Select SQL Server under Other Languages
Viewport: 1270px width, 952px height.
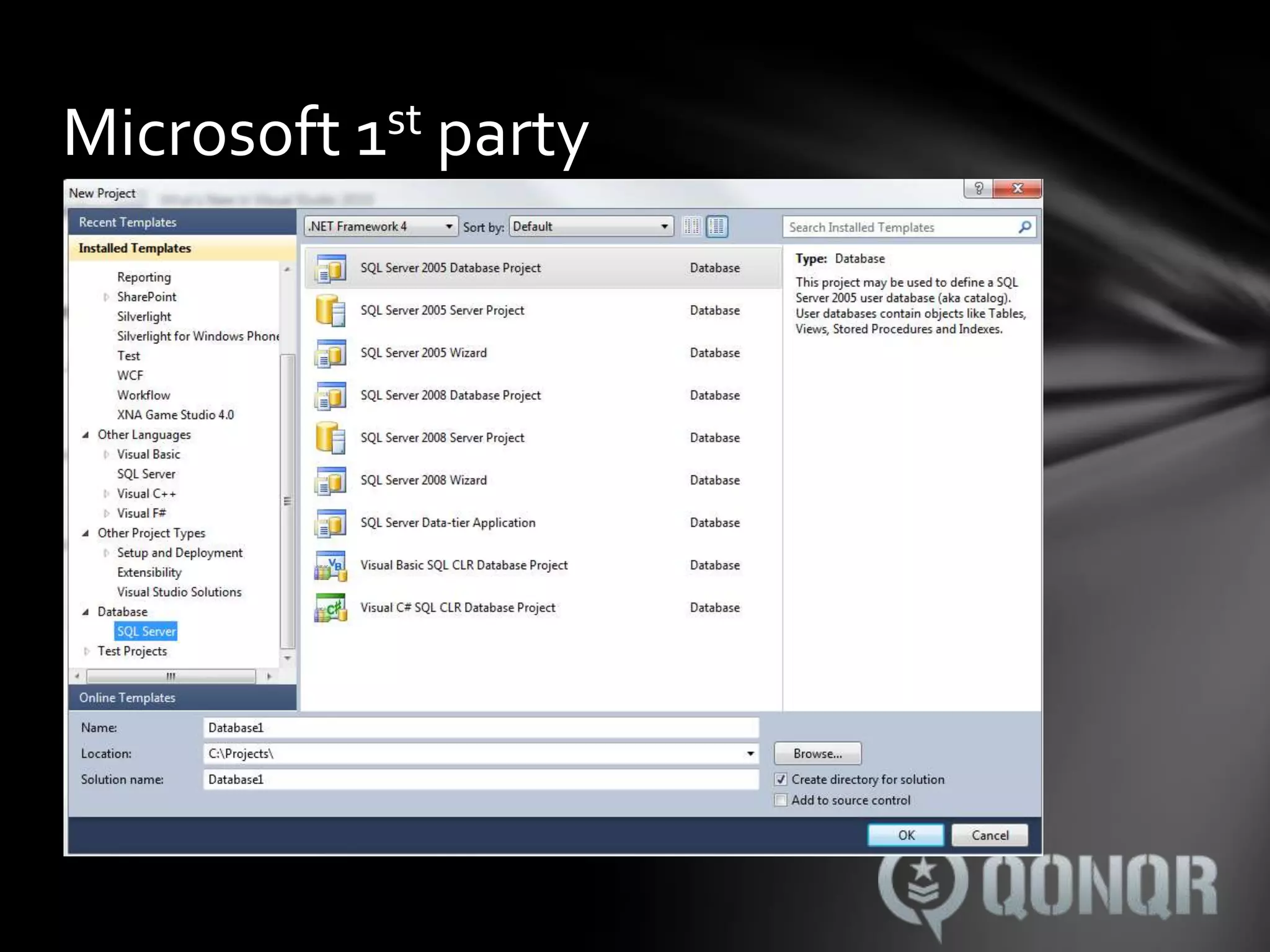click(x=146, y=474)
